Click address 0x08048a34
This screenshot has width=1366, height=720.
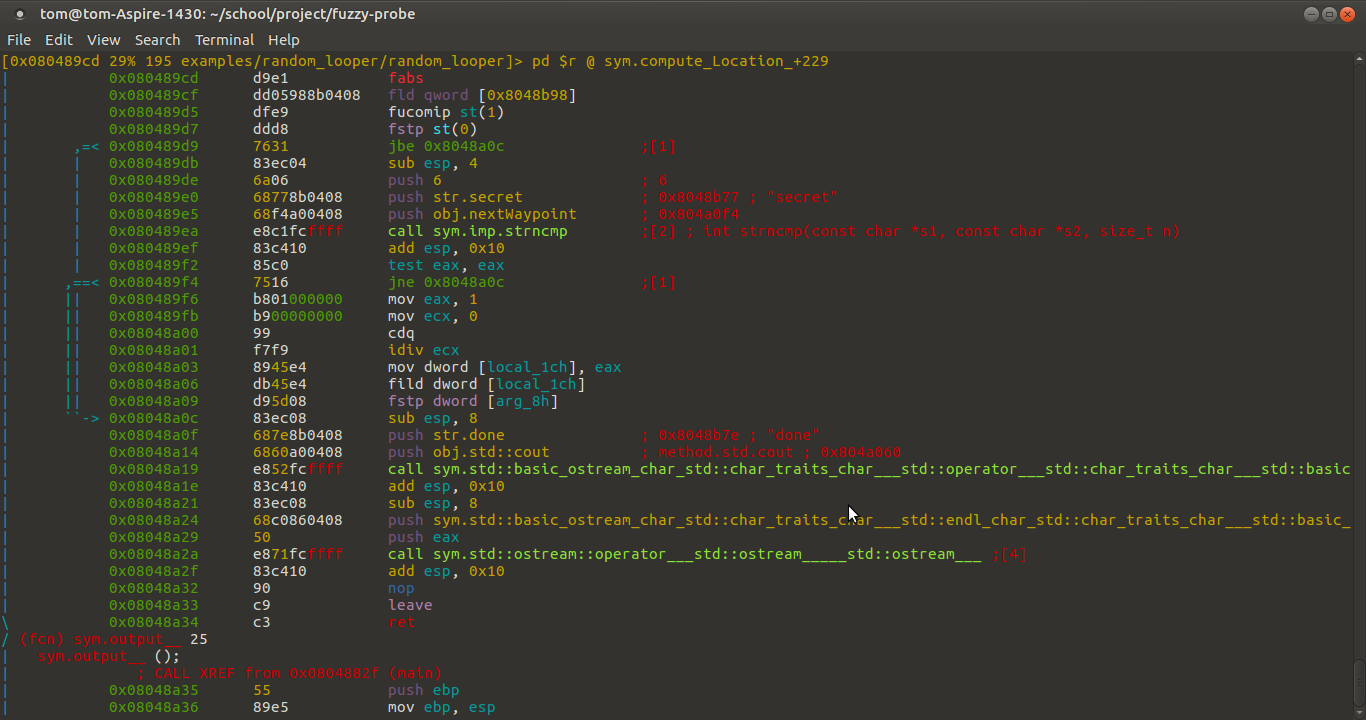point(154,622)
